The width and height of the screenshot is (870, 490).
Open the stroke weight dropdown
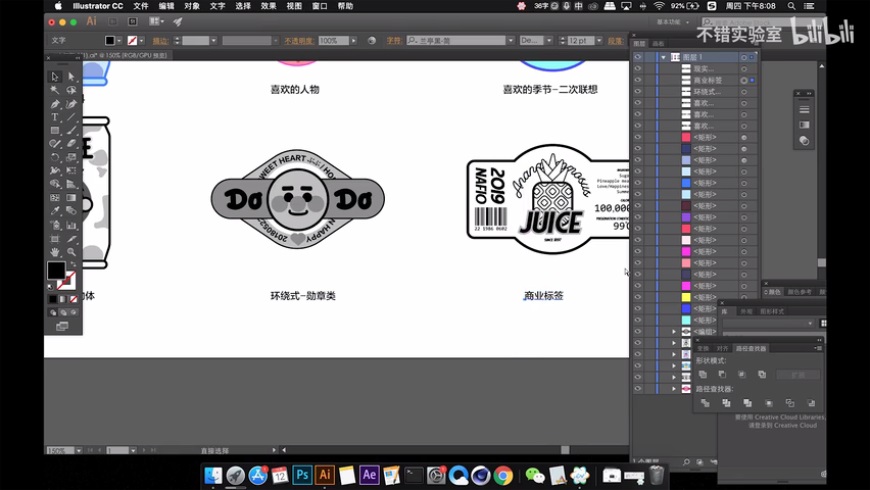[214, 41]
